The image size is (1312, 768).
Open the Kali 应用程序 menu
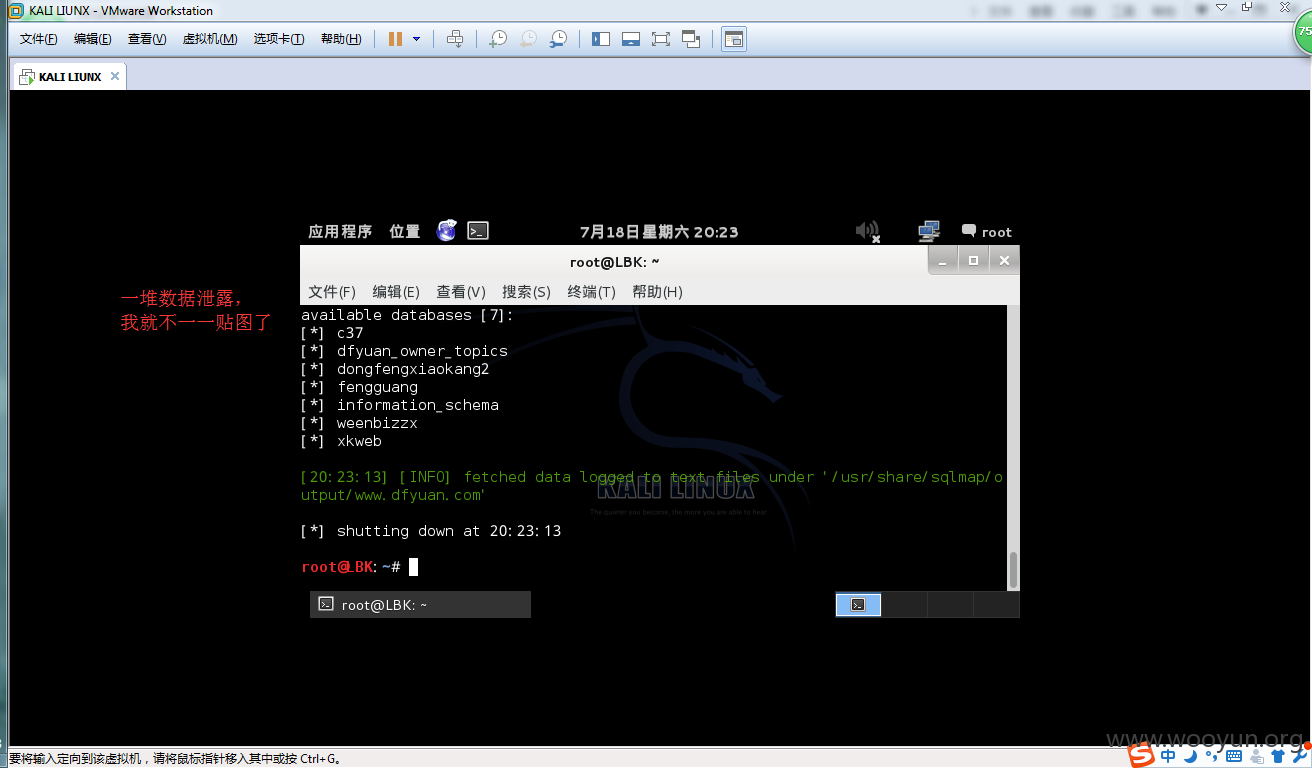point(340,231)
